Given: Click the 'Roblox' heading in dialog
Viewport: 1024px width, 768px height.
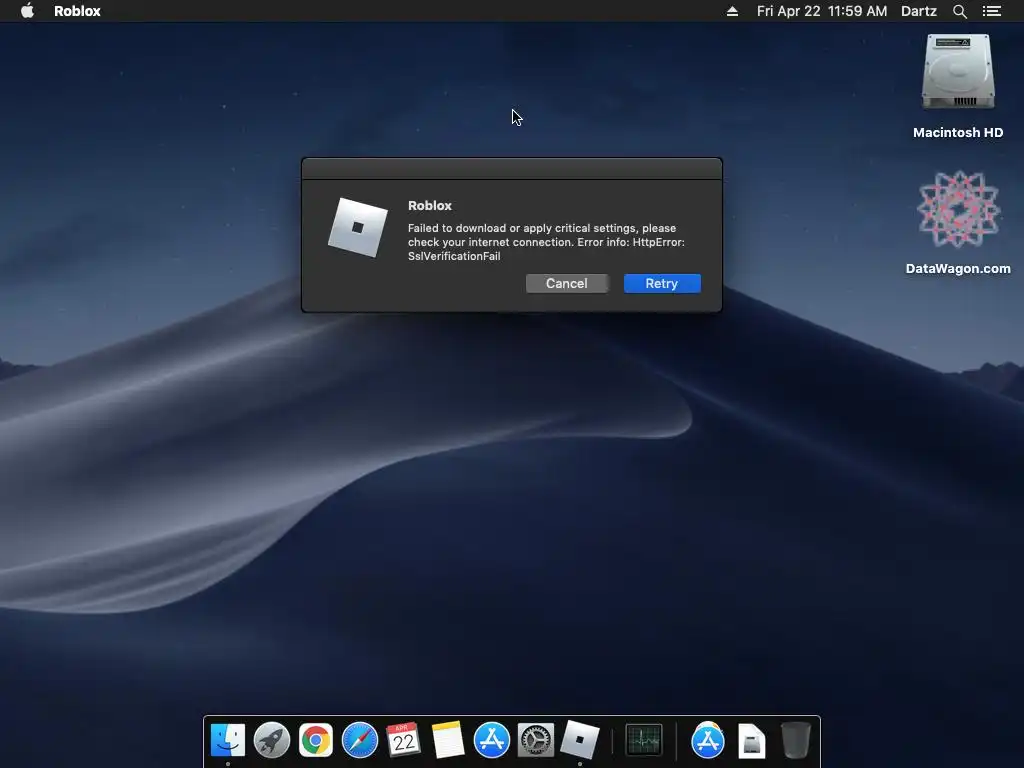Looking at the screenshot, I should tap(430, 205).
